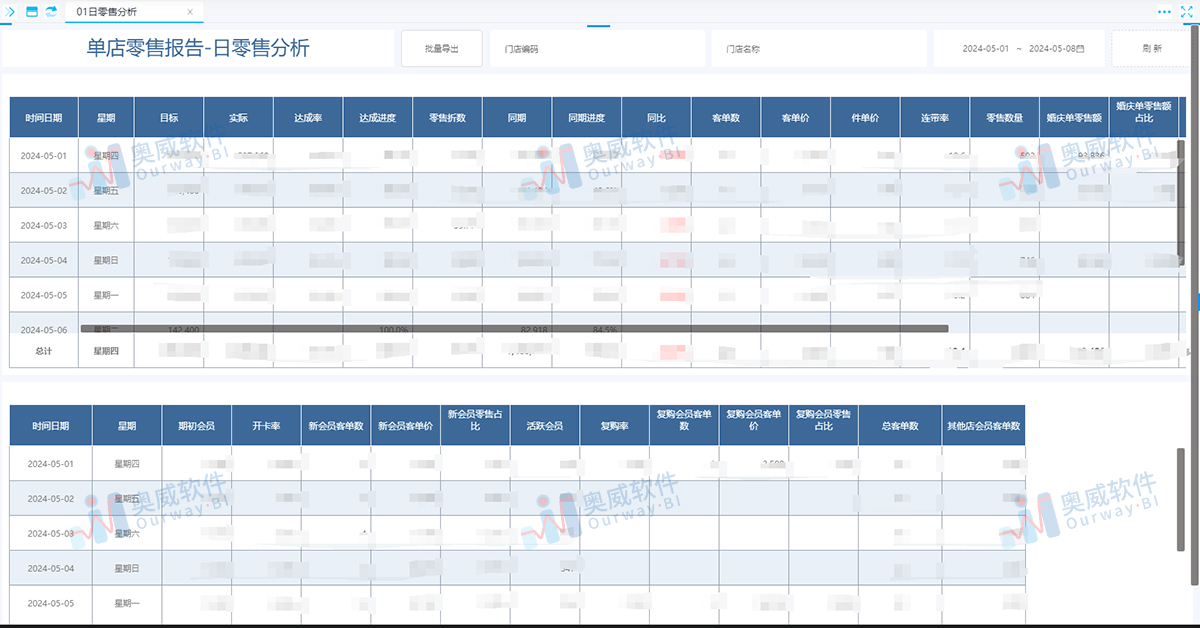Click the 复购率 column header
1200x628 pixels.
pyautogui.click(x=614, y=425)
